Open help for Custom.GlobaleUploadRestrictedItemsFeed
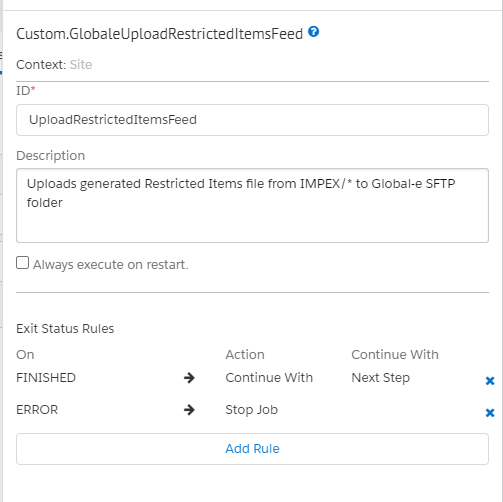This screenshot has height=502, width=503. pyautogui.click(x=313, y=32)
